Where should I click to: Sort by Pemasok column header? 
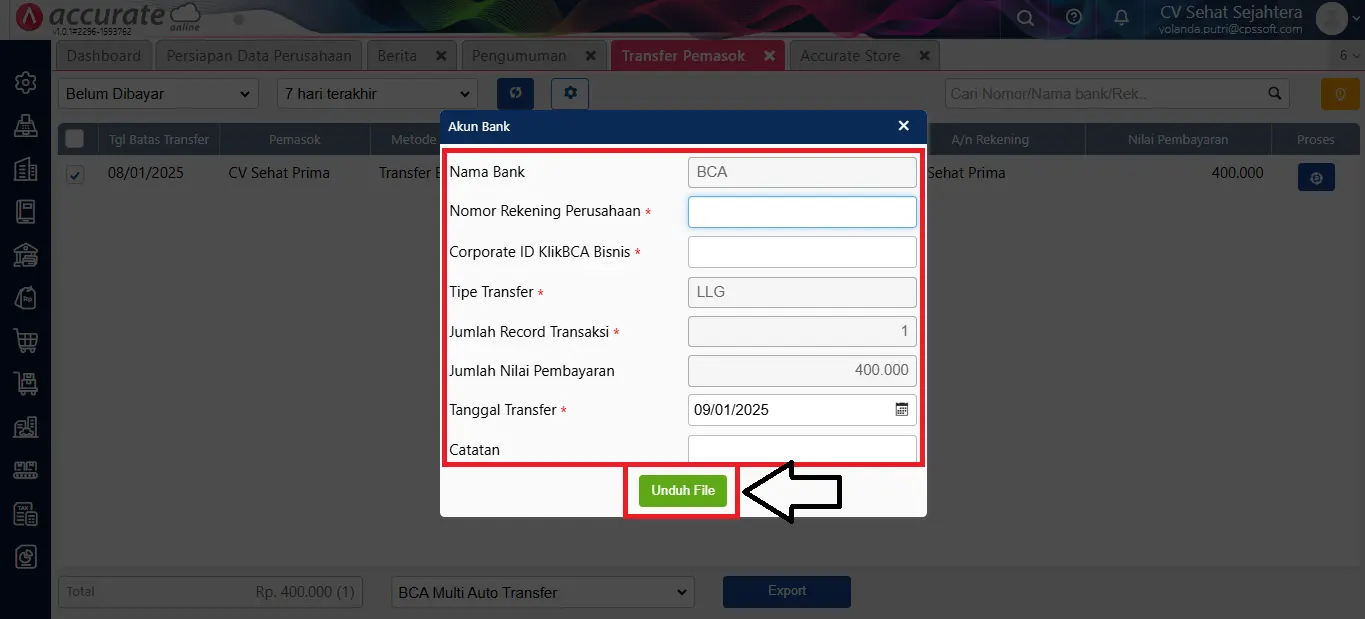[x=295, y=139]
